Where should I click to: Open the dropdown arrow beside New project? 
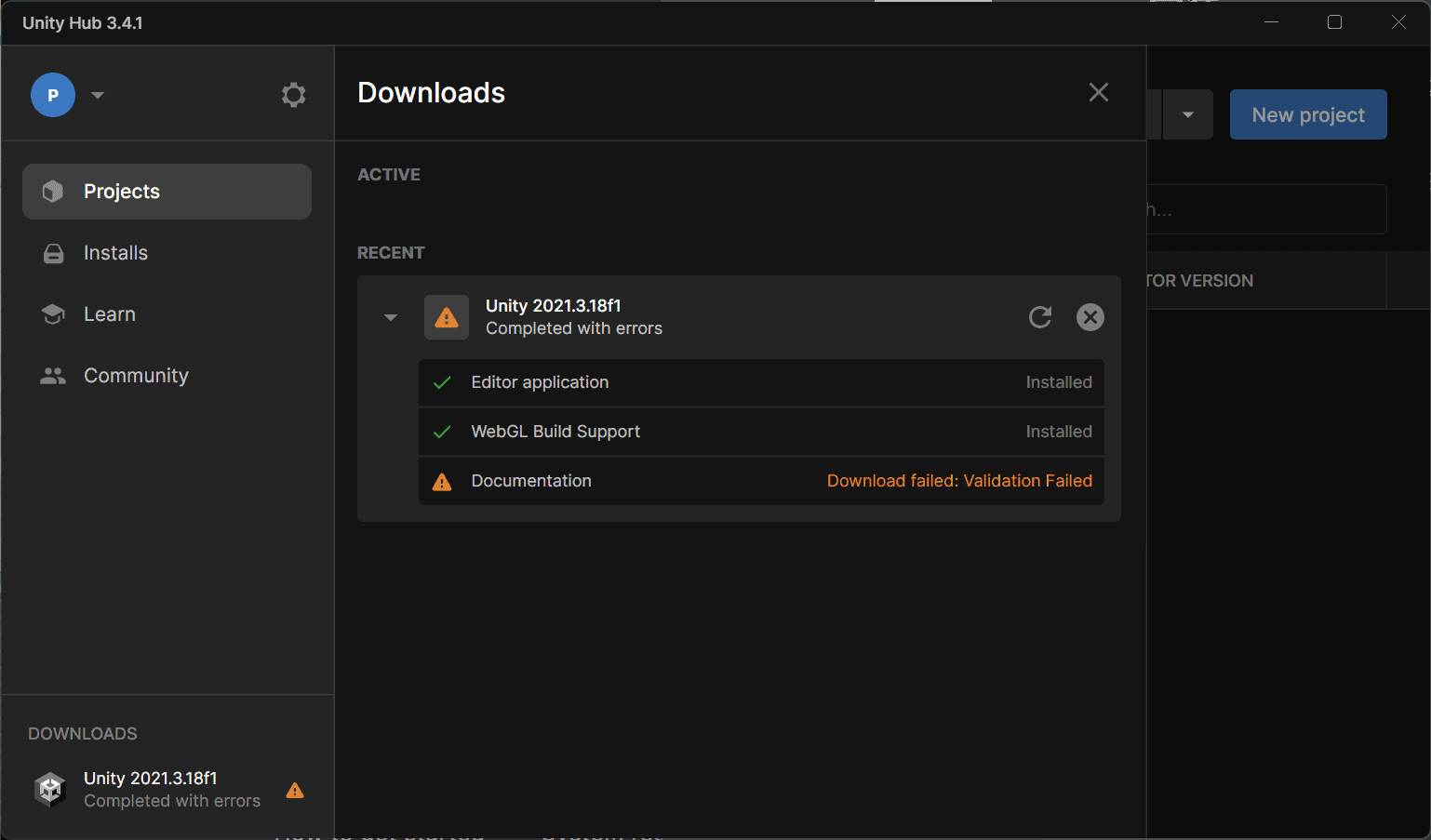[x=1187, y=114]
